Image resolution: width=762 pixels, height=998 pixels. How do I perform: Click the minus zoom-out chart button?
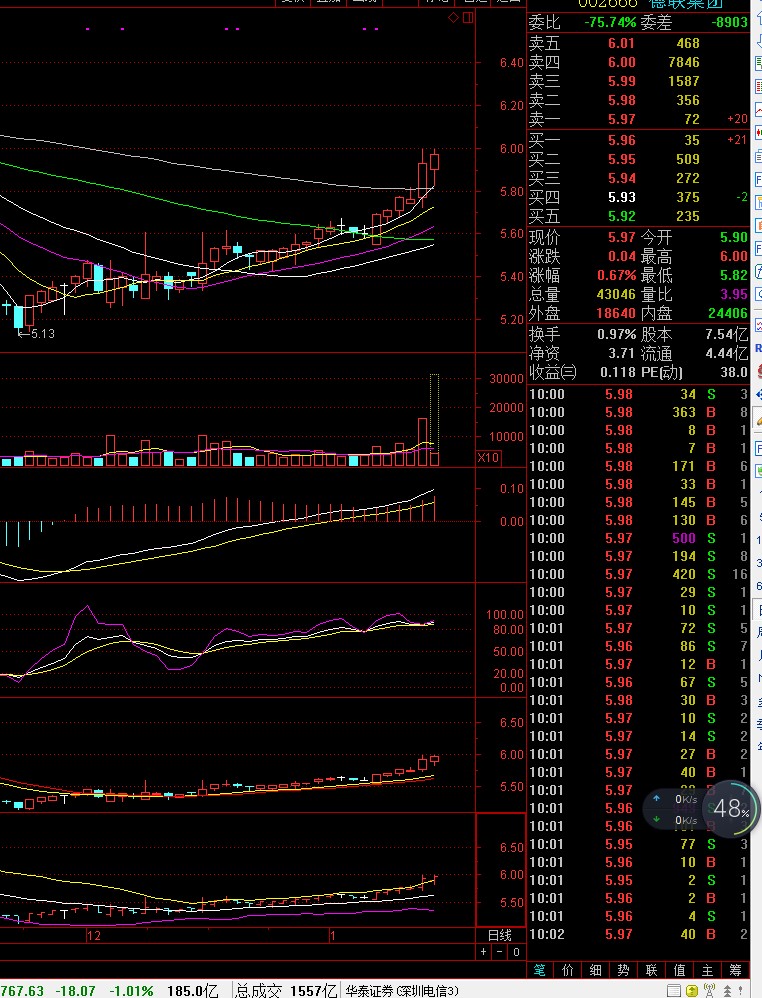500,951
